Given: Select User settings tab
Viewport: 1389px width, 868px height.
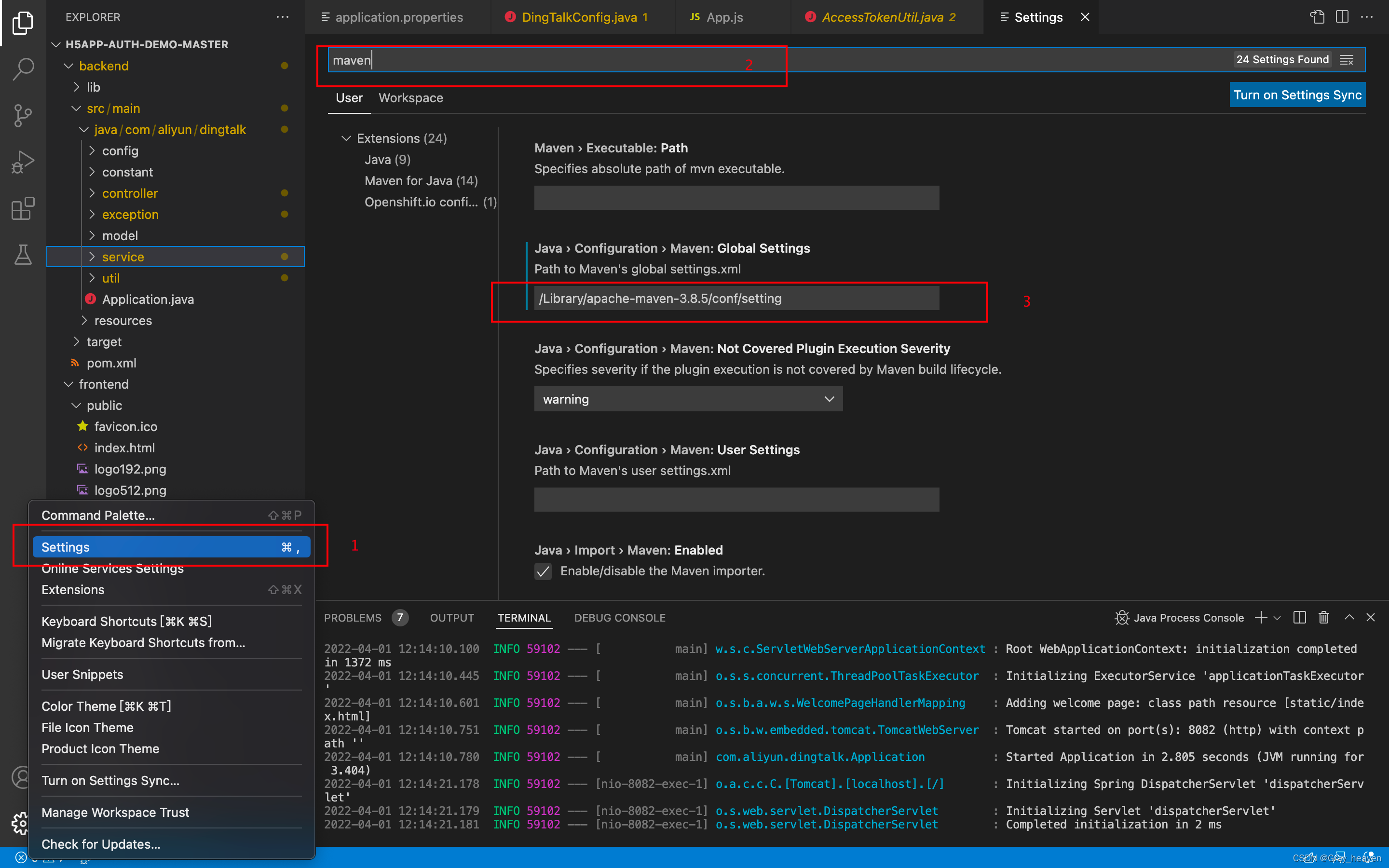Looking at the screenshot, I should pos(348,98).
